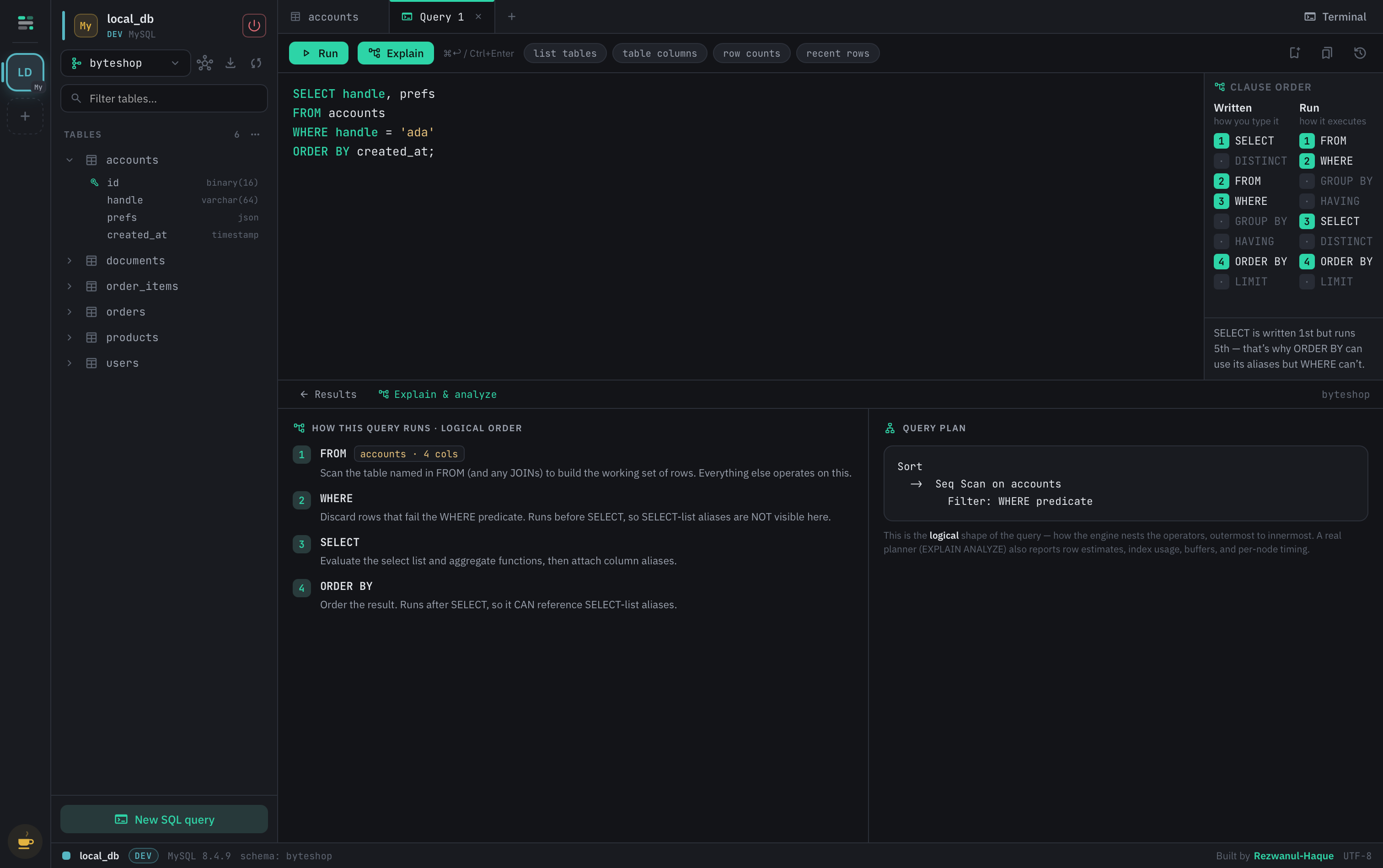Expand the products table
1383x868 pixels.
click(70, 338)
